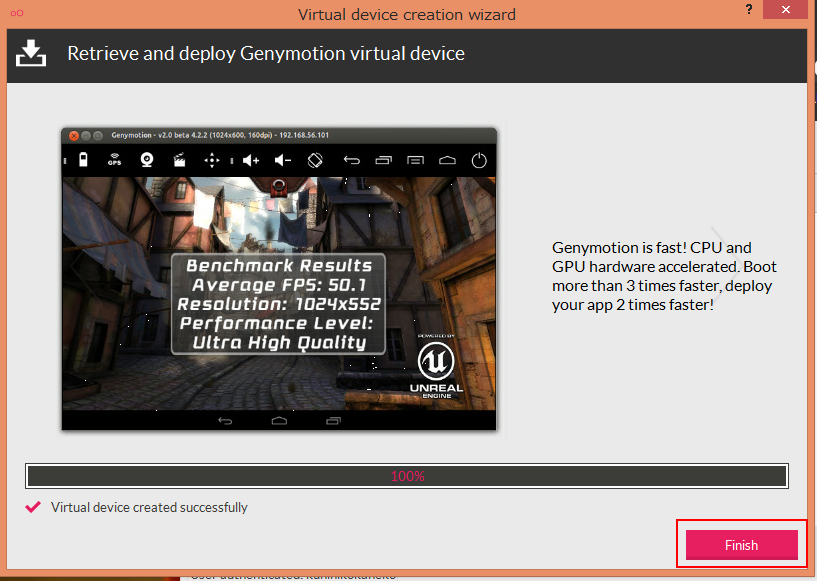Advance the slideshow with the faint right chevron
The height and width of the screenshot is (581, 817).
pos(726,264)
